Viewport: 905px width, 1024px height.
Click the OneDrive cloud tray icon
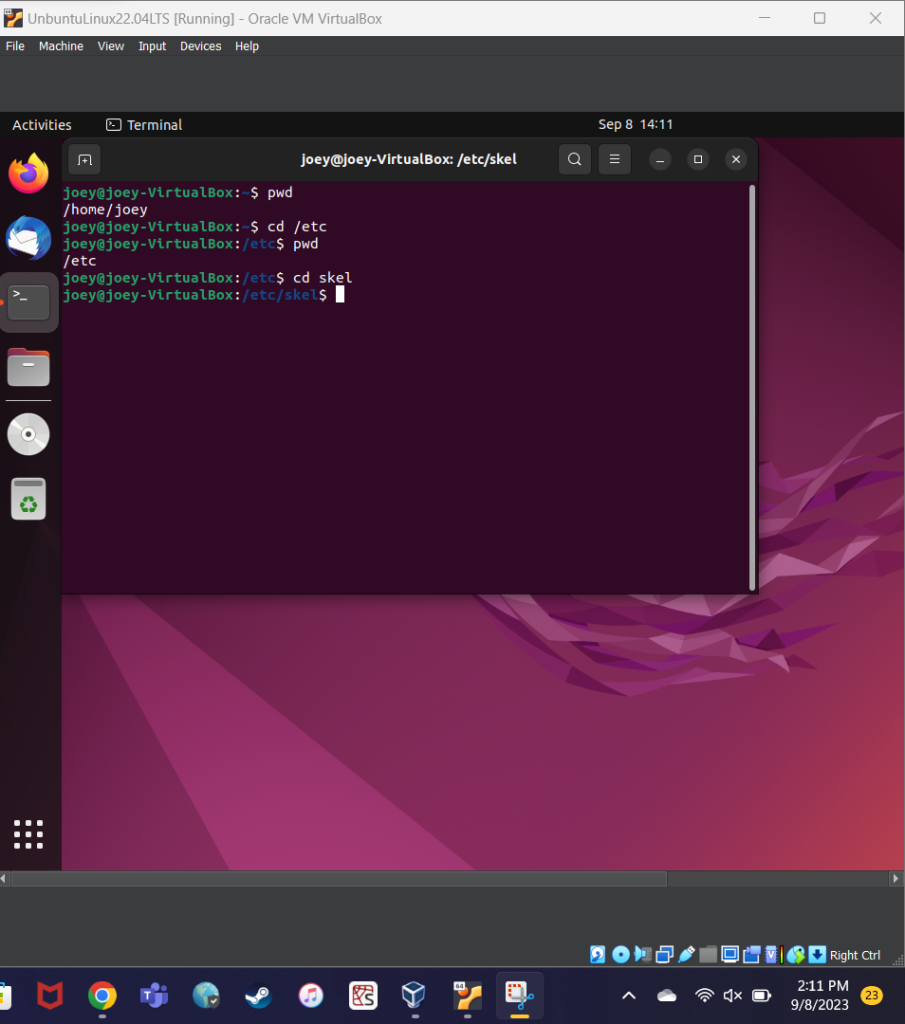[667, 996]
